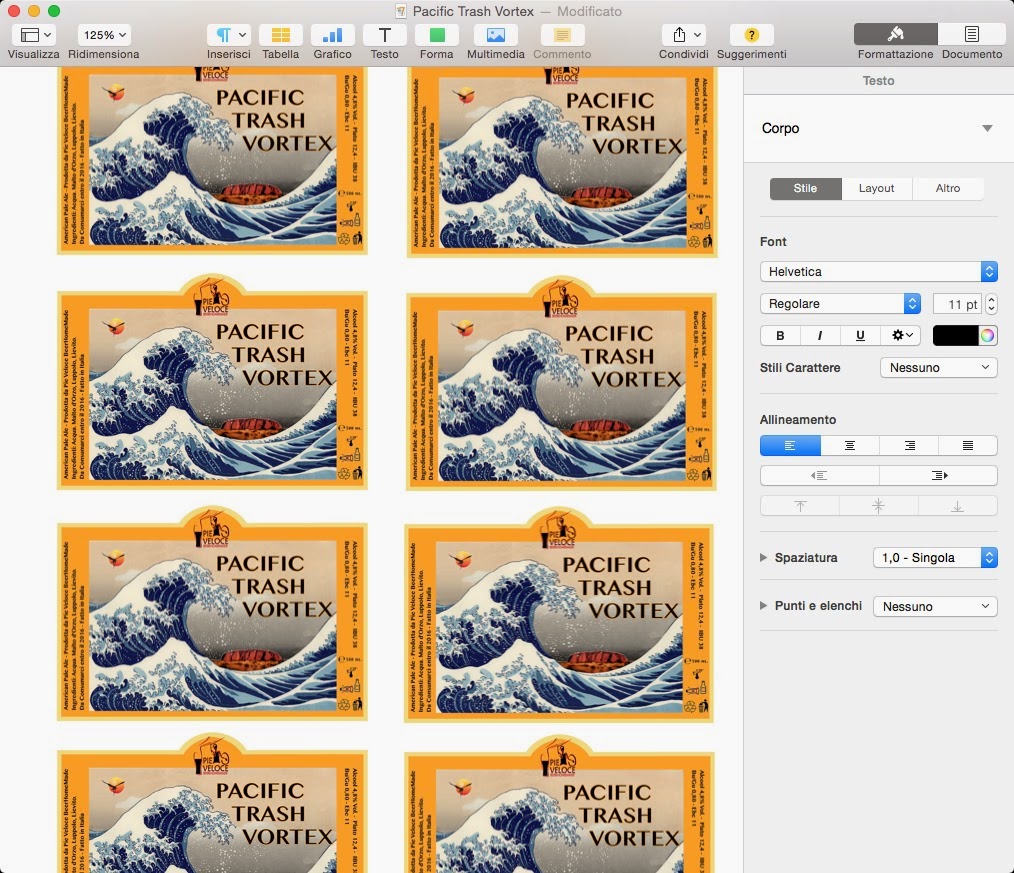Switch to the Altro tab

coord(948,188)
